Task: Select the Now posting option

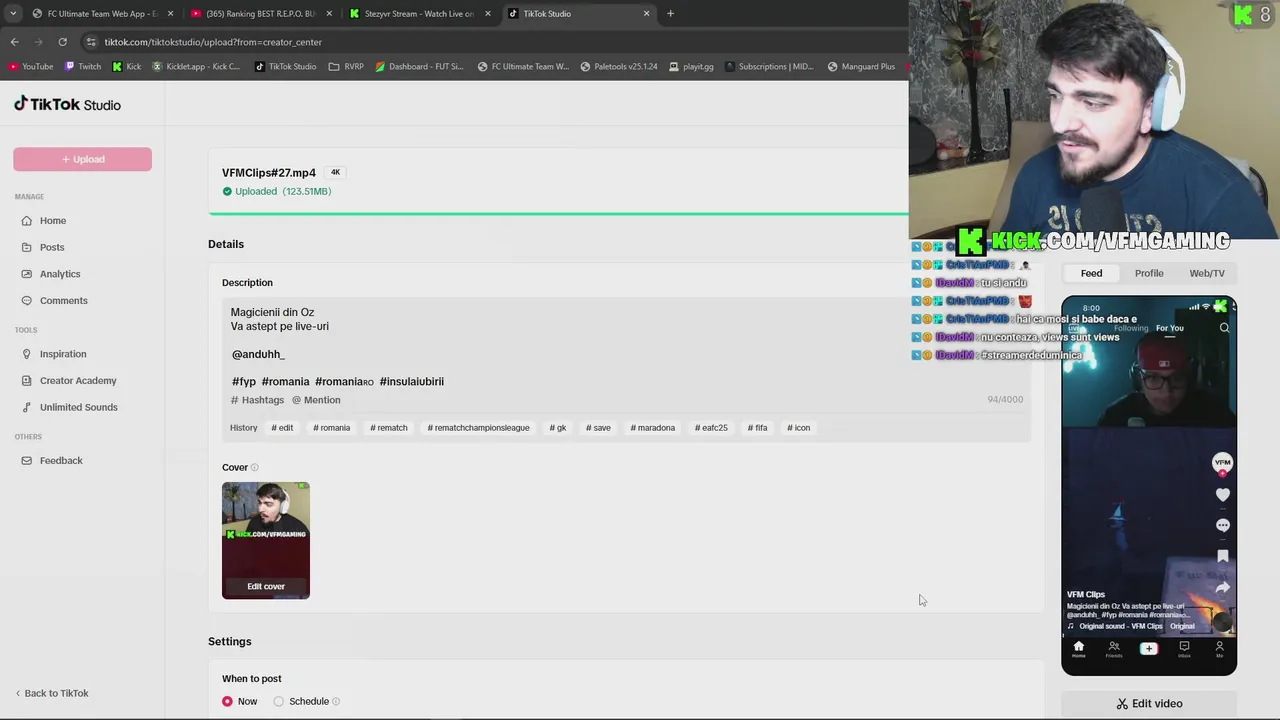Action: pyautogui.click(x=228, y=702)
